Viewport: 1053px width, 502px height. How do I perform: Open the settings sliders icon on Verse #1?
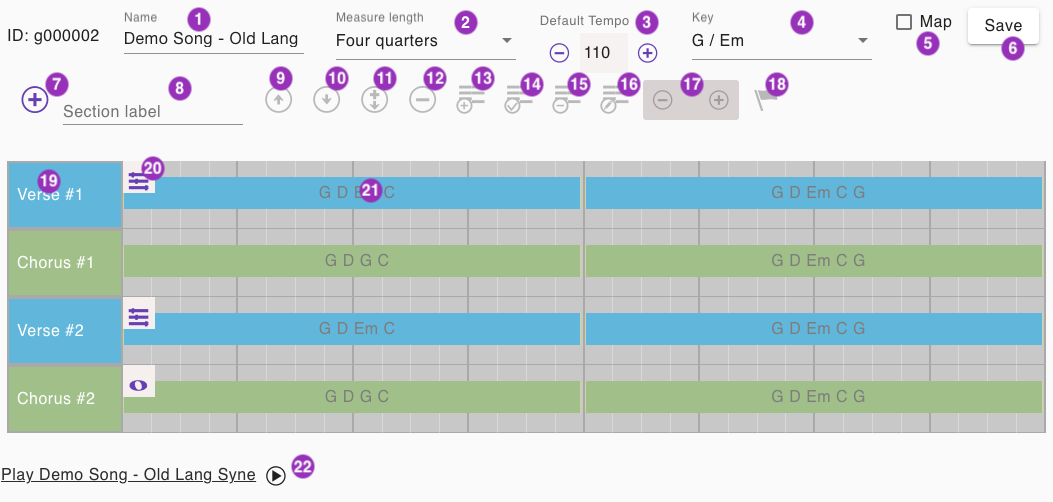(x=139, y=181)
